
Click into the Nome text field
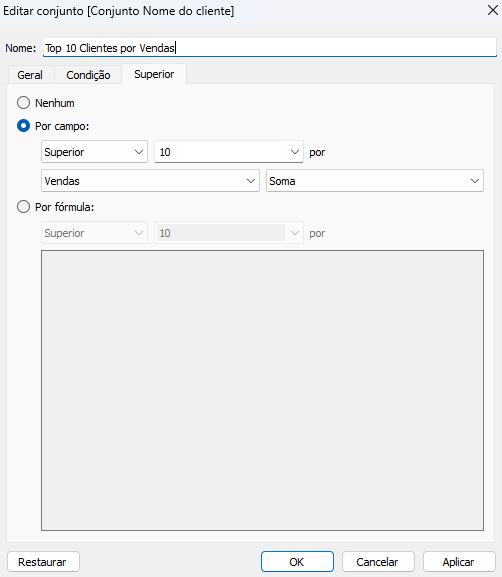270,47
